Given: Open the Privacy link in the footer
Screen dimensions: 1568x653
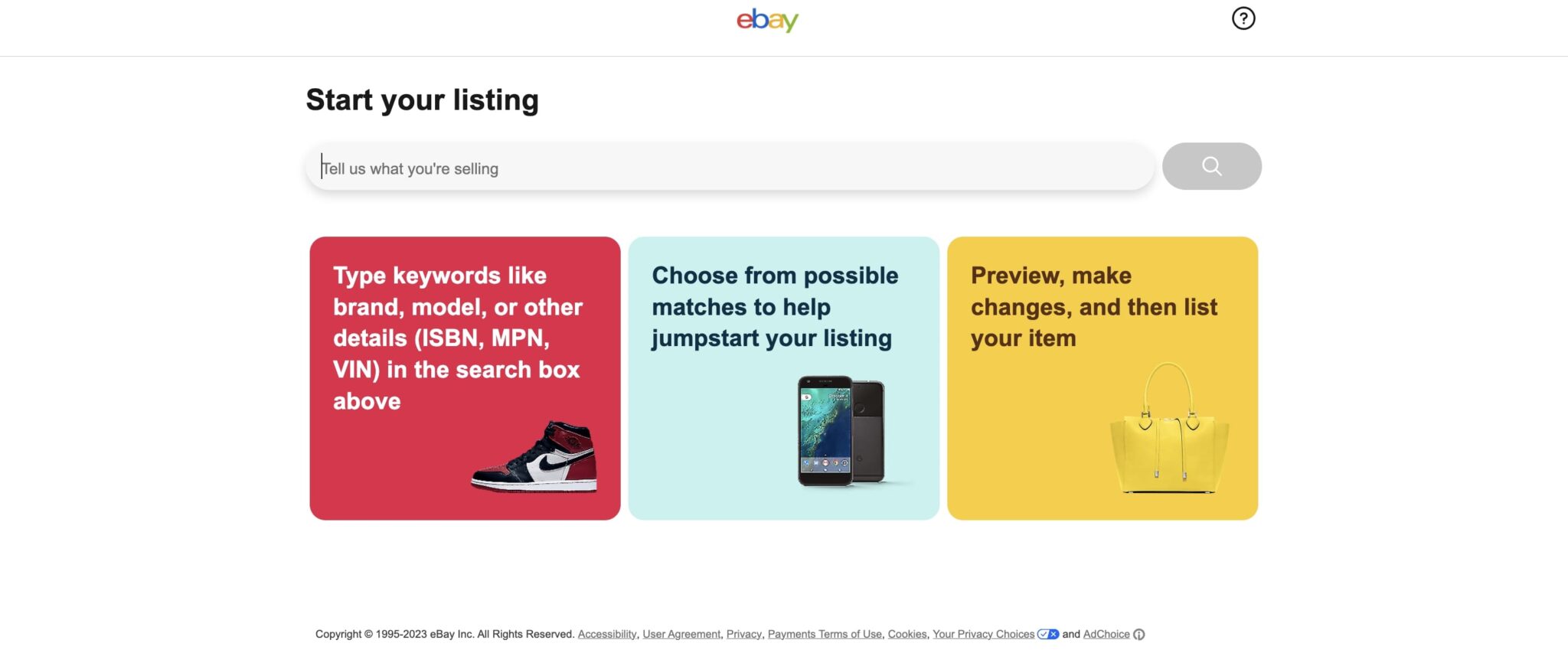Looking at the screenshot, I should click(x=743, y=634).
